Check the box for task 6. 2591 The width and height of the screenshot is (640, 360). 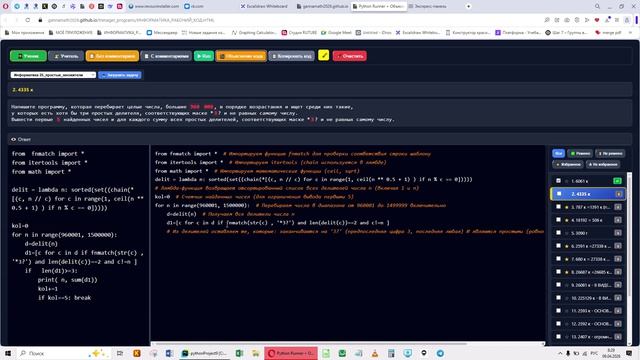(x=558, y=246)
